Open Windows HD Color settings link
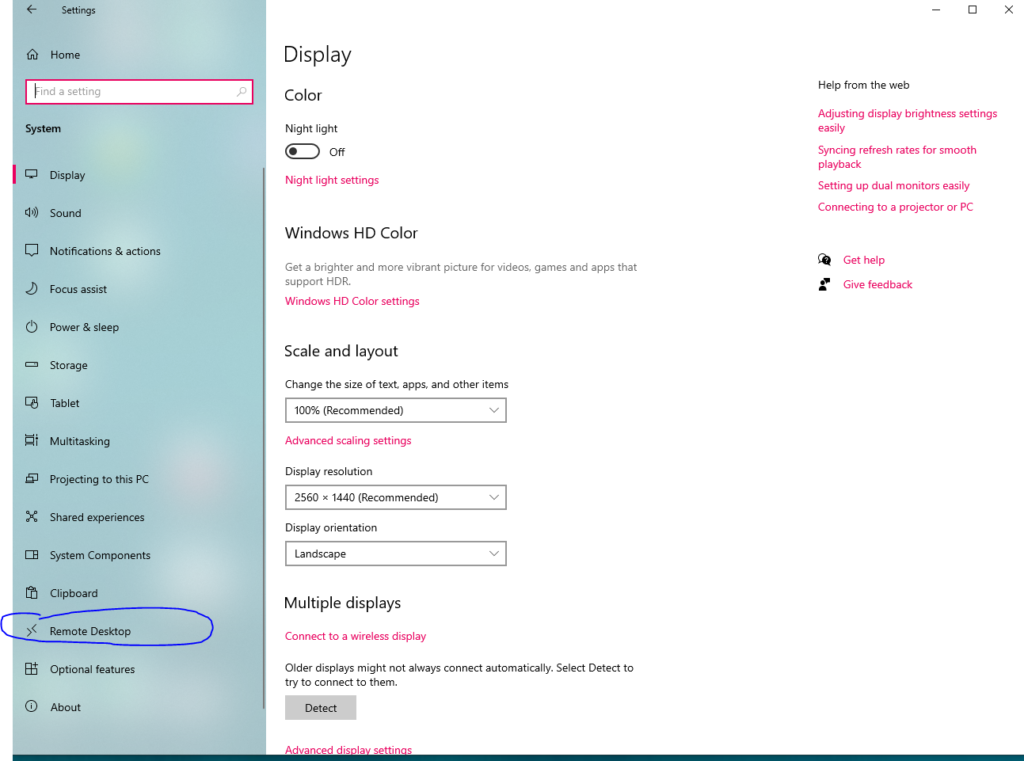This screenshot has height=761, width=1024. 352,301
